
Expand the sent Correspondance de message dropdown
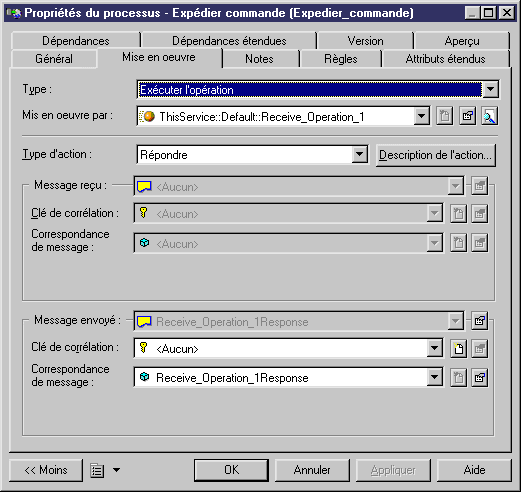(x=434, y=377)
